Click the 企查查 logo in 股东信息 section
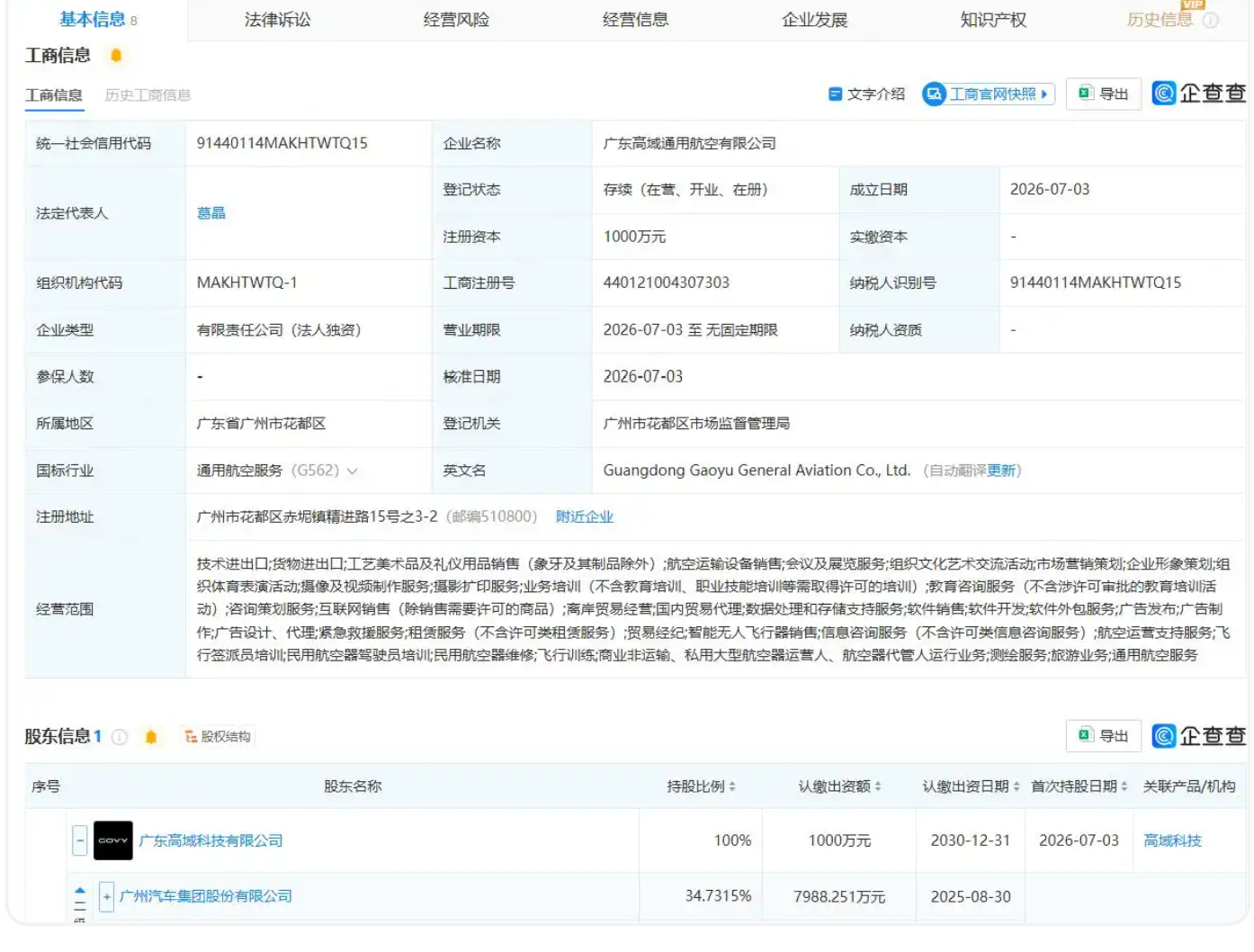The width and height of the screenshot is (1254, 952). (x=1199, y=736)
